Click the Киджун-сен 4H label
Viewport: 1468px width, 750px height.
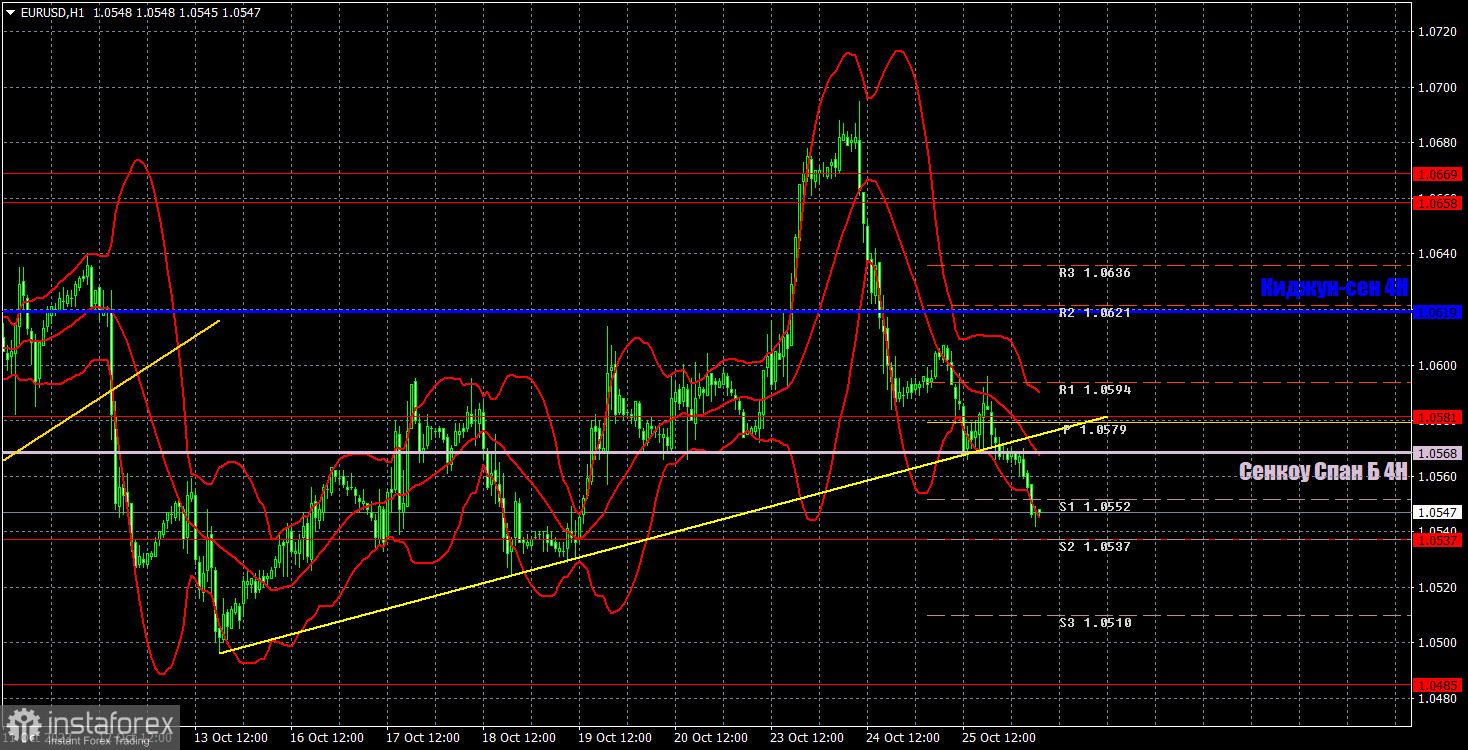(1334, 288)
